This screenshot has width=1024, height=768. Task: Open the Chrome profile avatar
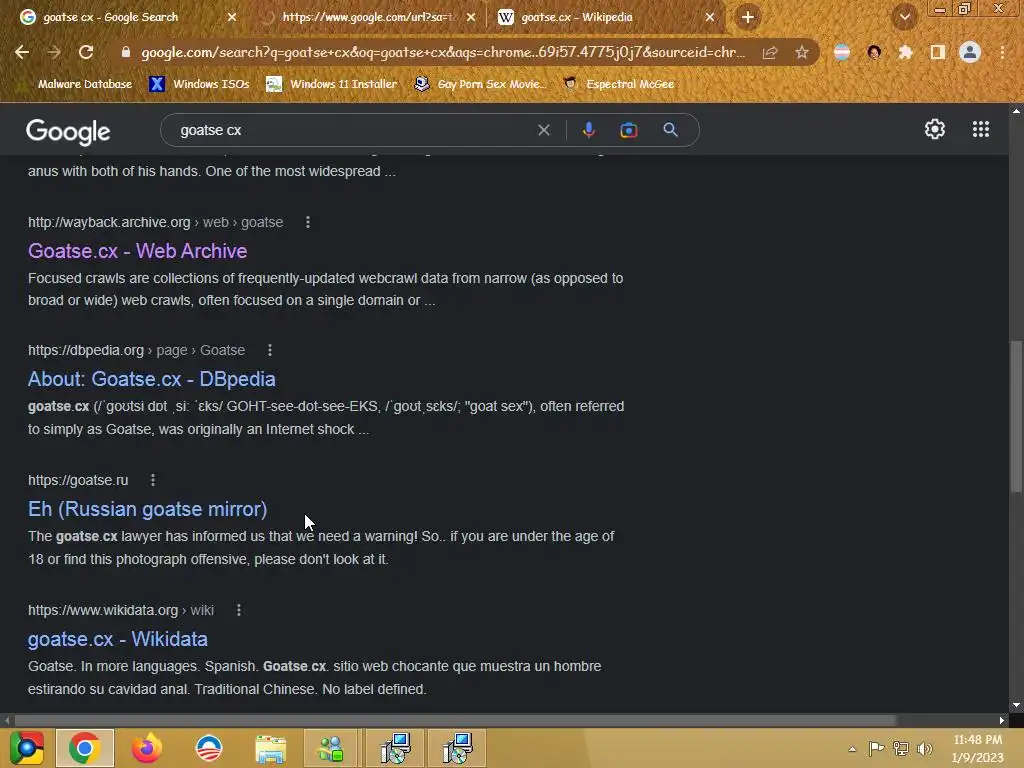970,52
